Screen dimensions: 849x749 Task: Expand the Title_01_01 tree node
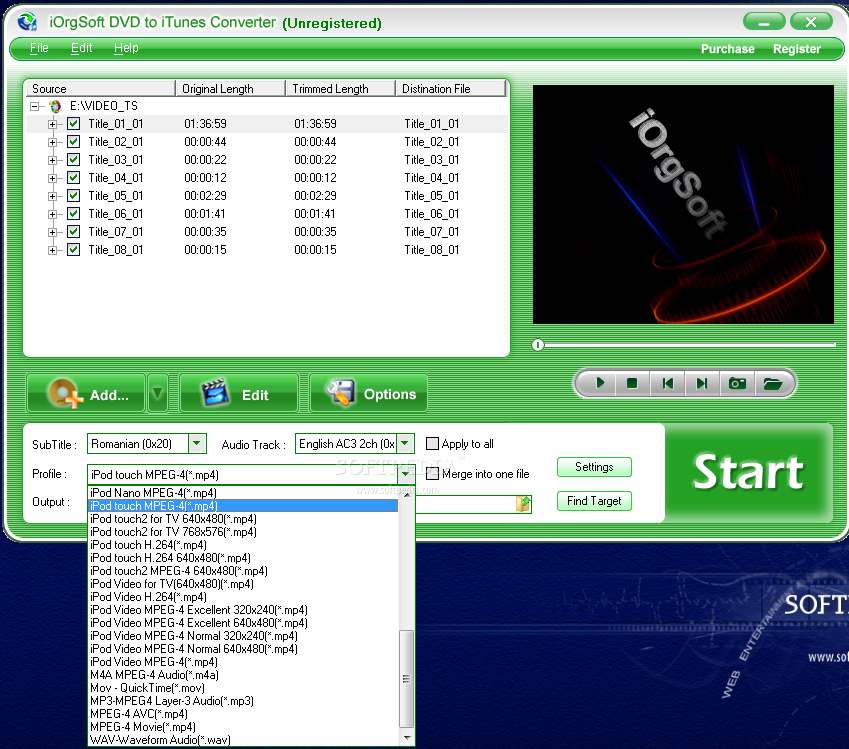point(52,125)
